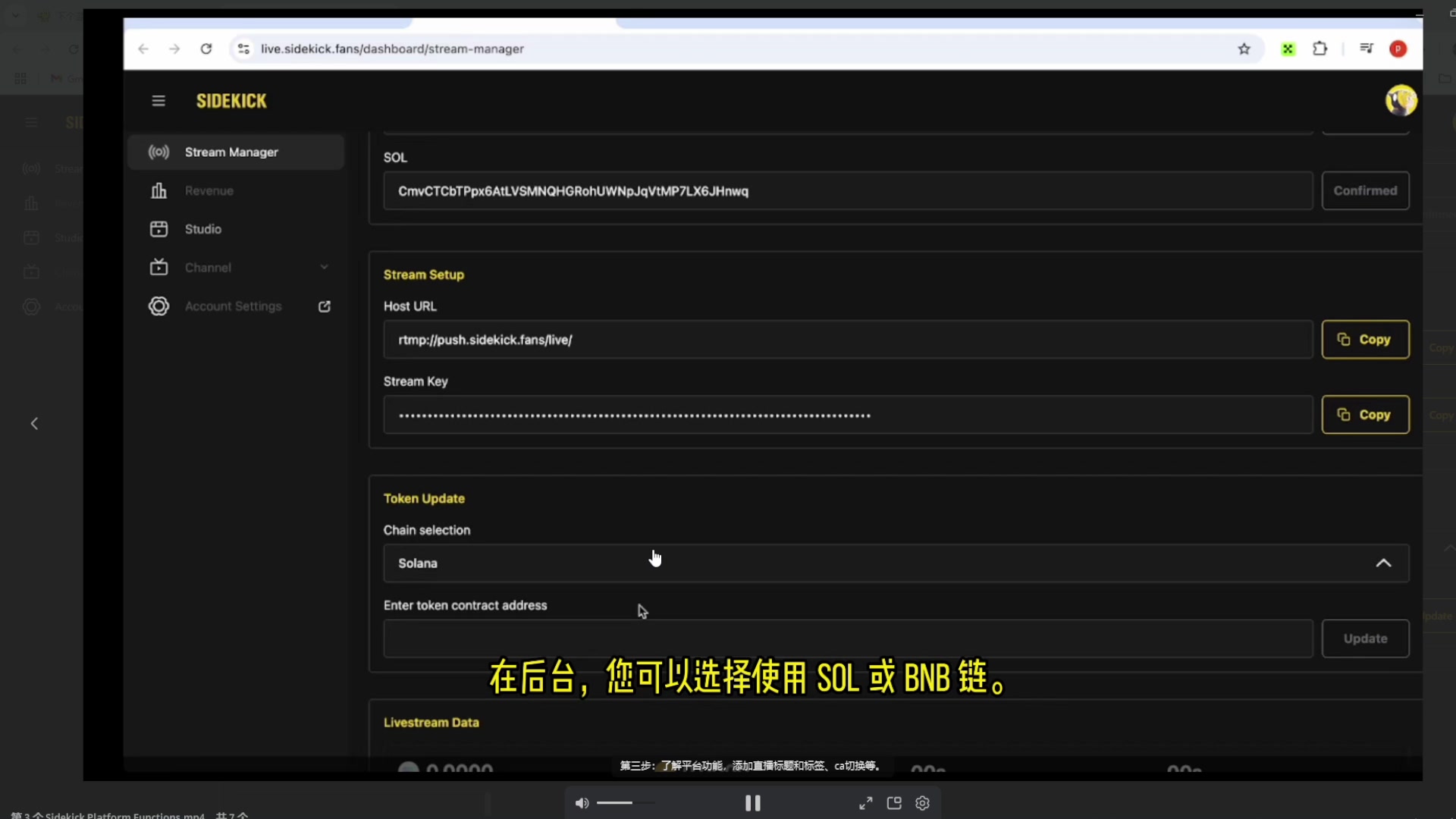Click the Token Update heading
The height and width of the screenshot is (819, 1456).
coord(424,498)
